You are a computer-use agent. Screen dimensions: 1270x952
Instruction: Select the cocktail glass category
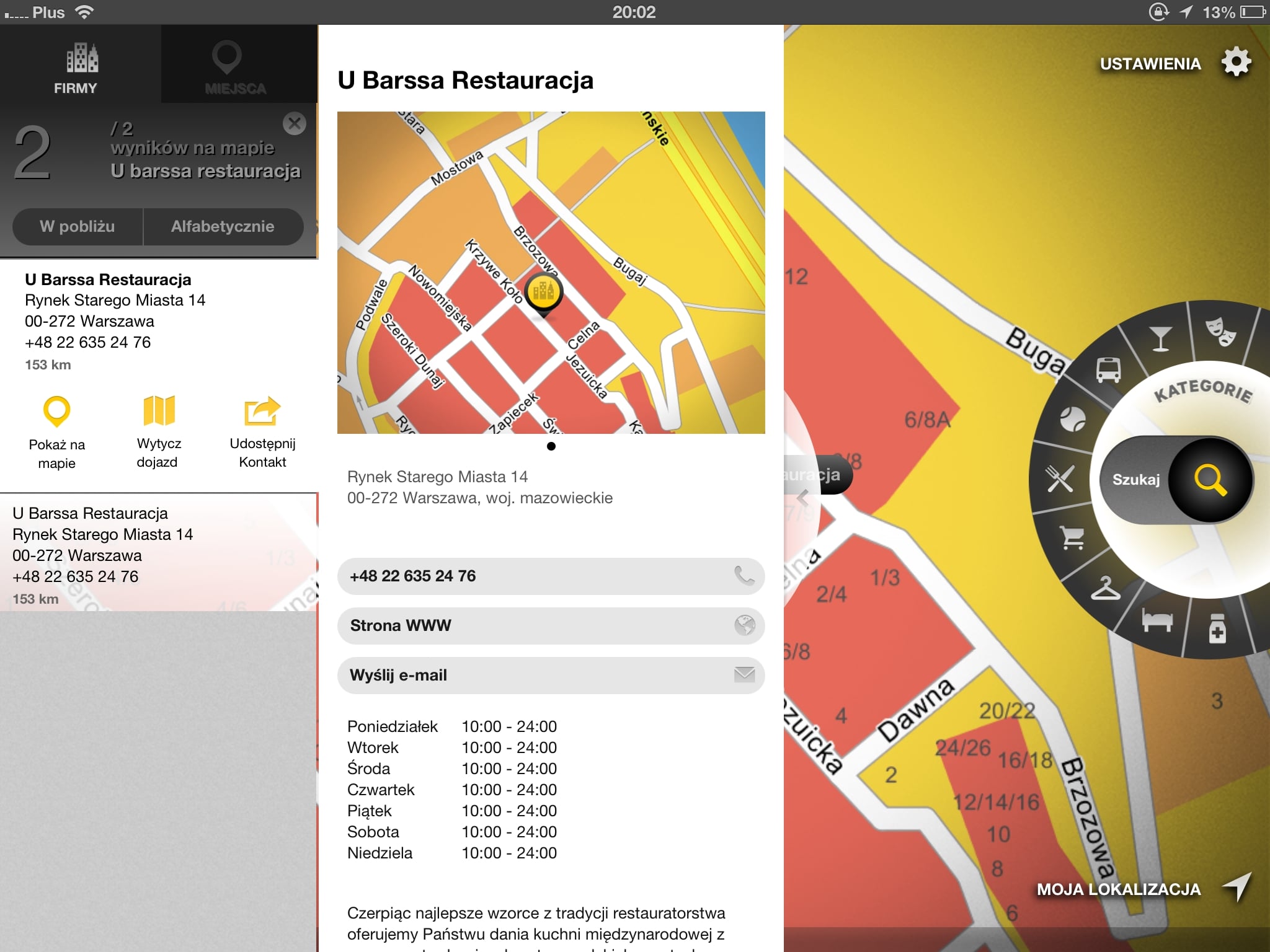1160,338
